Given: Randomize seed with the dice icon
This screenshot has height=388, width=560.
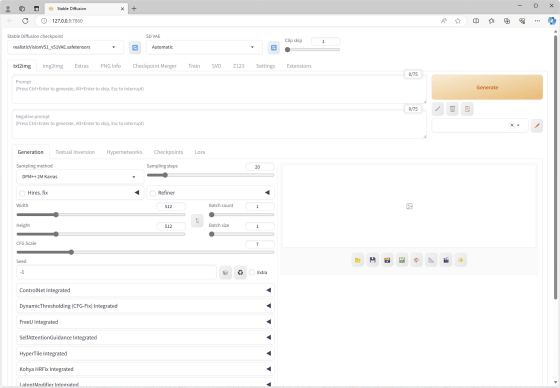Looking at the screenshot, I should point(225,273).
